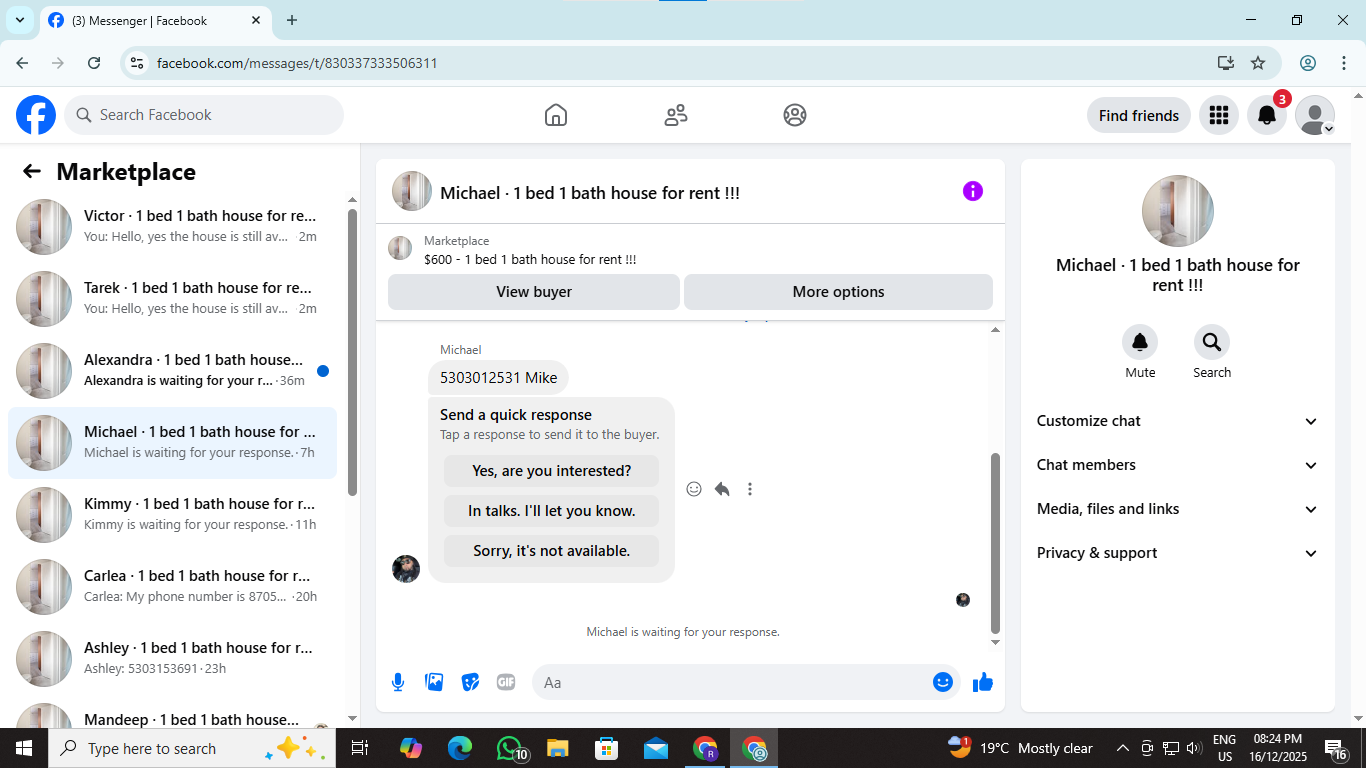Viewport: 1366px width, 768px height.
Task: Open the Mail app from taskbar
Action: (656, 748)
